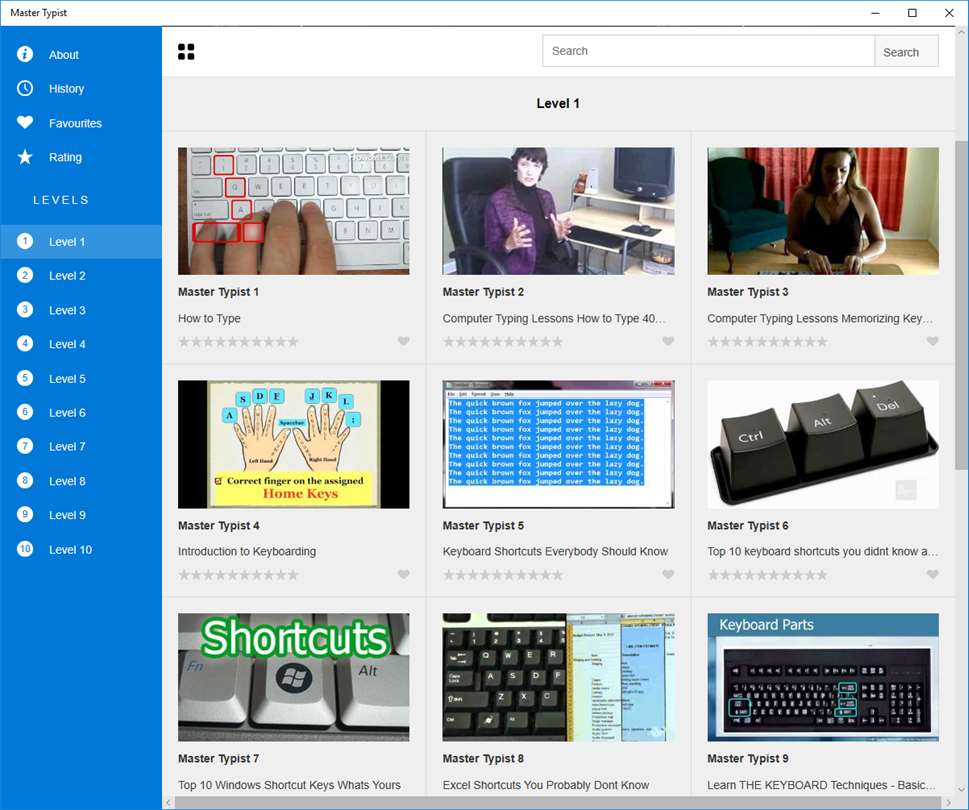This screenshot has height=810, width=969.
Task: Click the horizontal scrollbar at bottom
Action: (x=559, y=803)
